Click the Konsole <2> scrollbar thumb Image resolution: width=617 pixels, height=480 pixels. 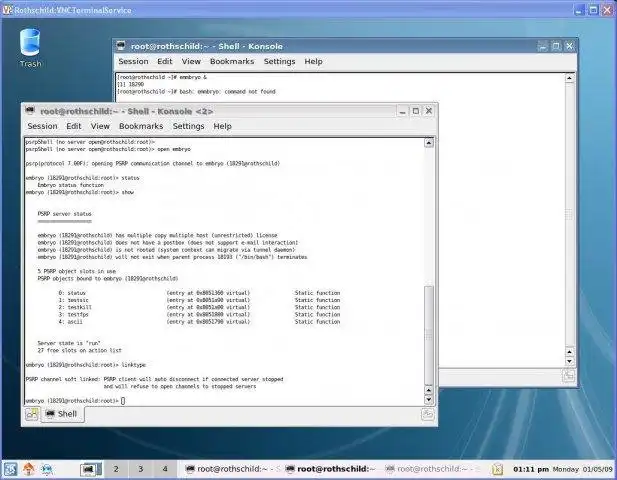[x=429, y=335]
